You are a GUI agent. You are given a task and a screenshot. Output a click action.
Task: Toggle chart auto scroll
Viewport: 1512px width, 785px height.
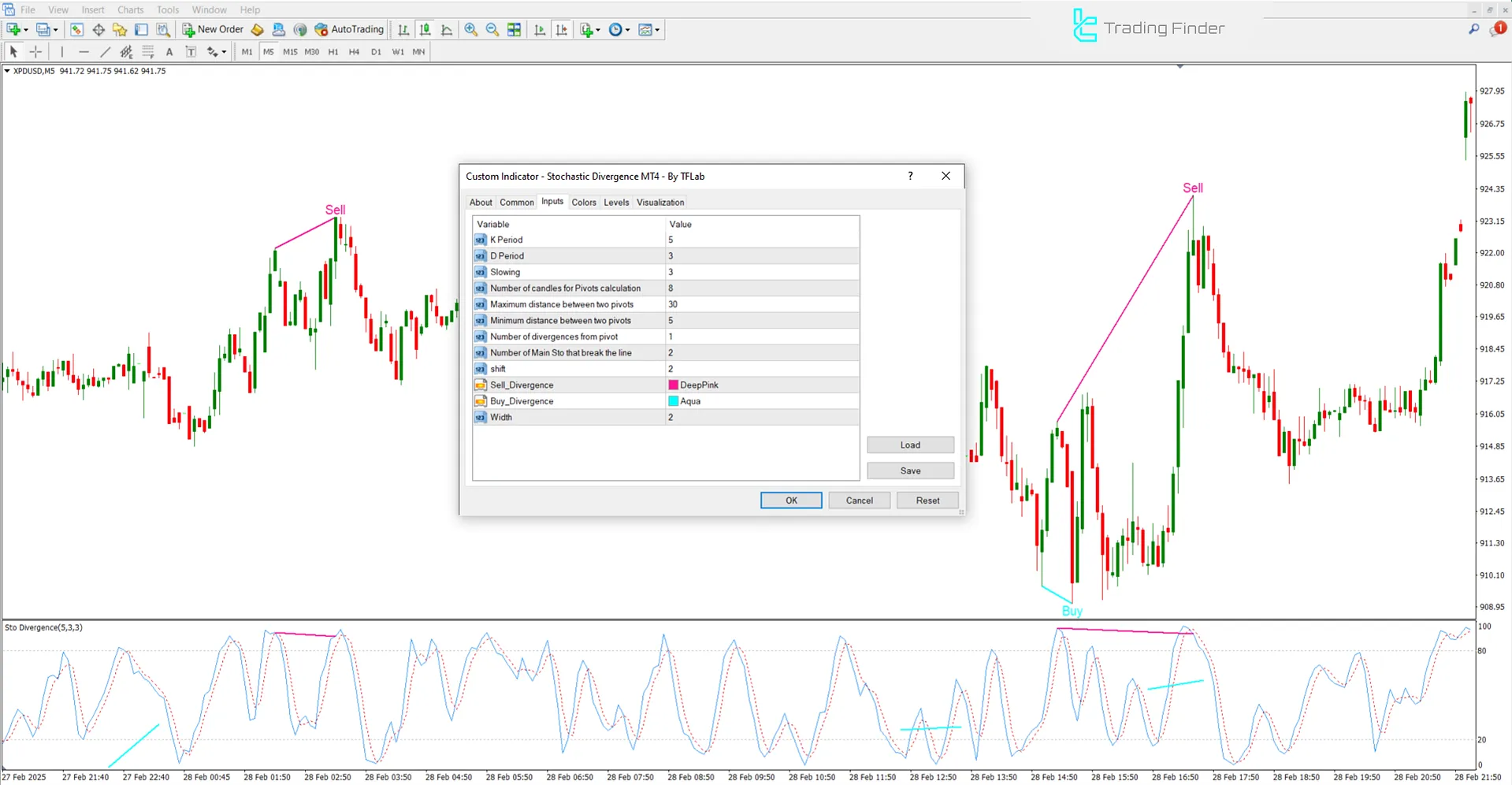[540, 29]
